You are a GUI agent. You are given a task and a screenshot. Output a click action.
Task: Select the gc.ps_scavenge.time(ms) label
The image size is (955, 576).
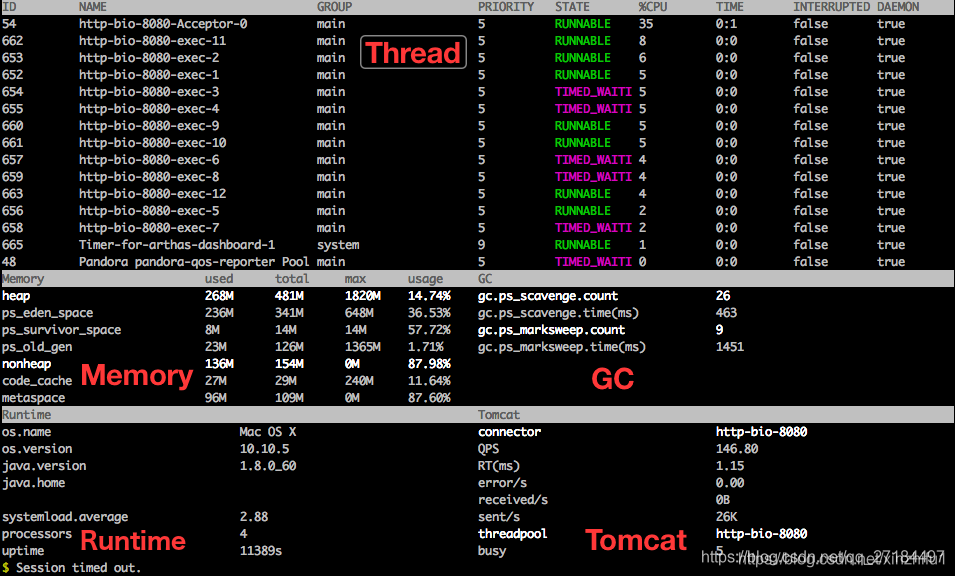(x=559, y=313)
